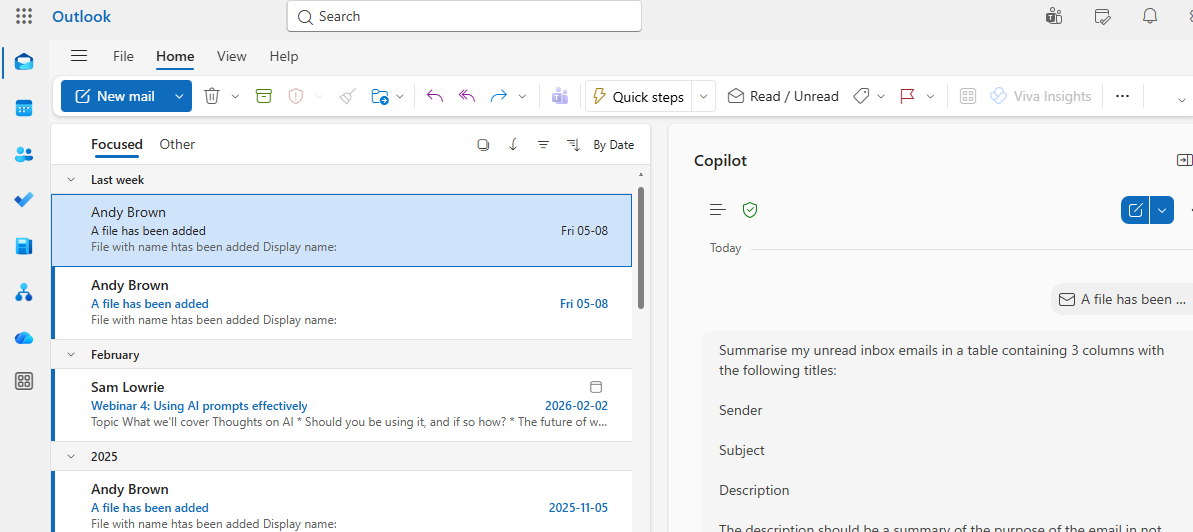Switch to the Other inbox tab
This screenshot has width=1193, height=532.
point(177,145)
